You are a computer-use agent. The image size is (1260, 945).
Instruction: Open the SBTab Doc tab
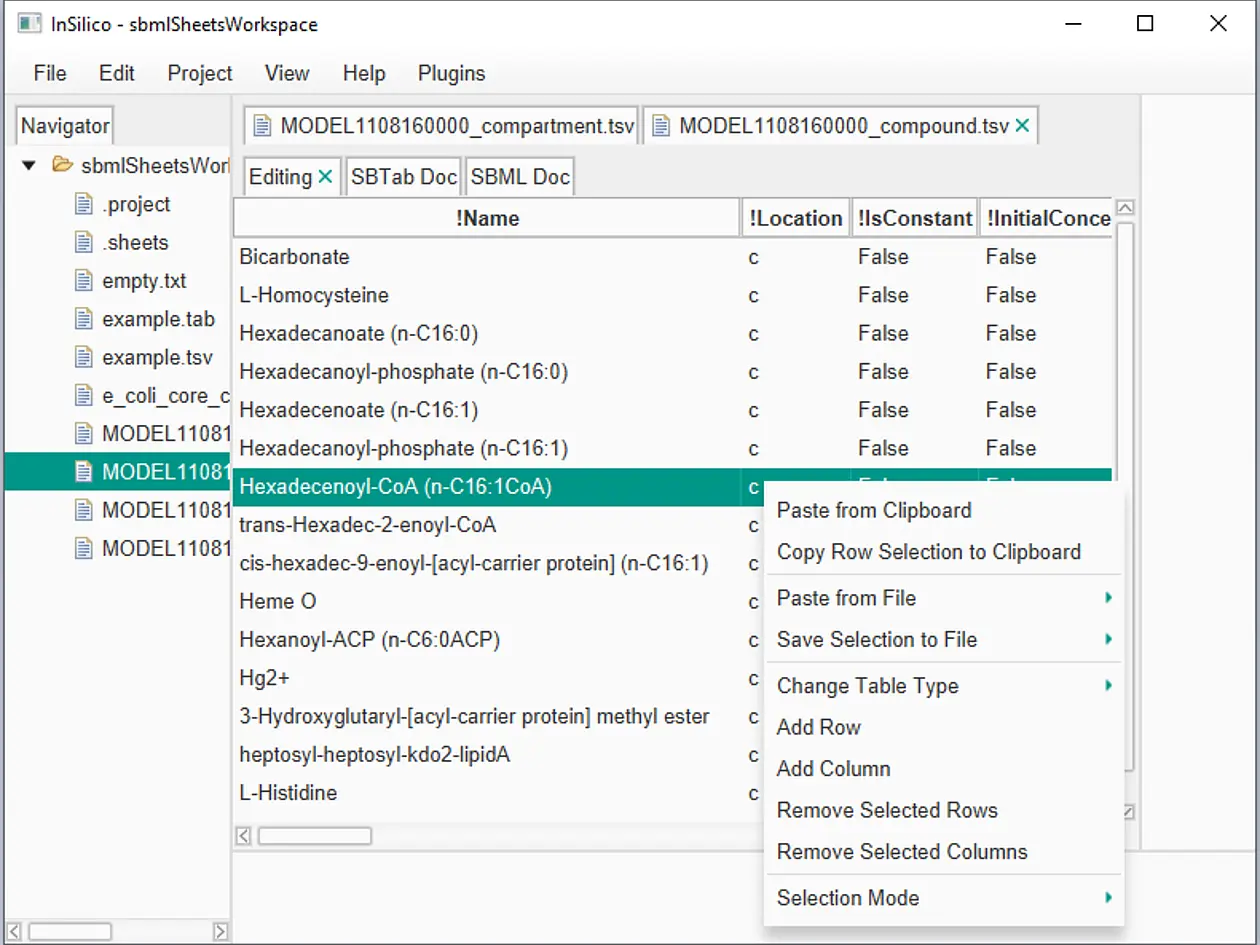pos(404,177)
